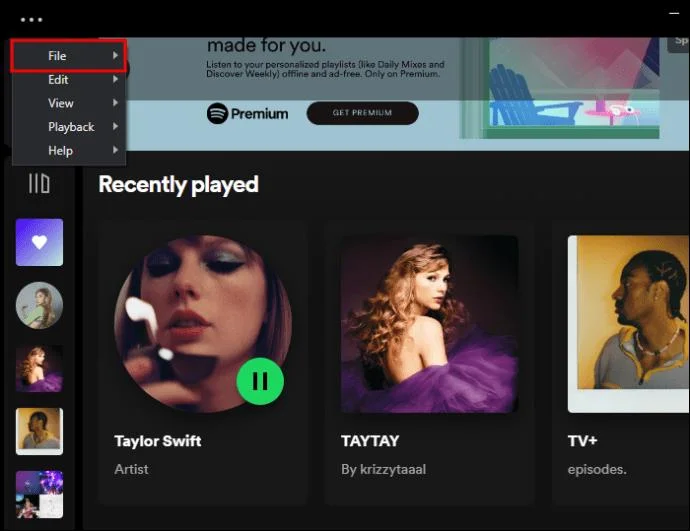Image resolution: width=690 pixels, height=531 pixels.
Task: Expand the Help submenu arrow
Action: pos(115,150)
